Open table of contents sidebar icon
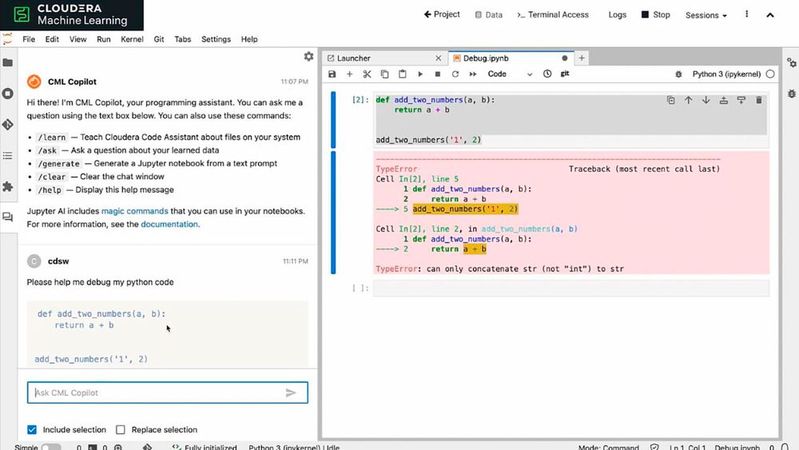This screenshot has height=450, width=799. click(x=8, y=155)
